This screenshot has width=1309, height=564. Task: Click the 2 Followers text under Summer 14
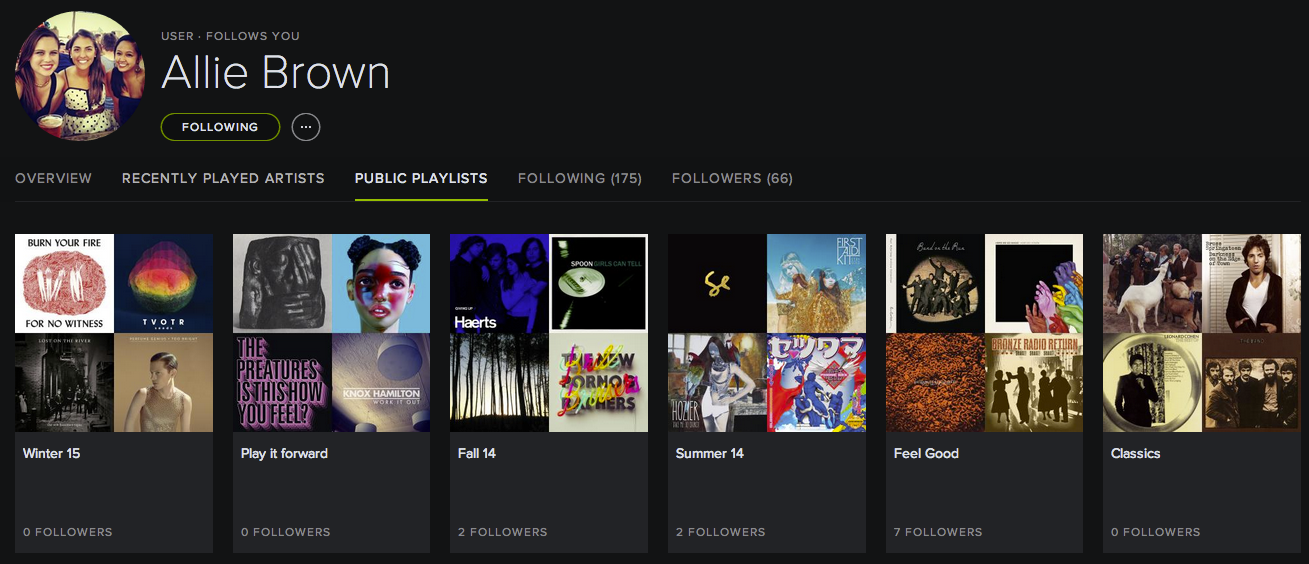tap(721, 532)
